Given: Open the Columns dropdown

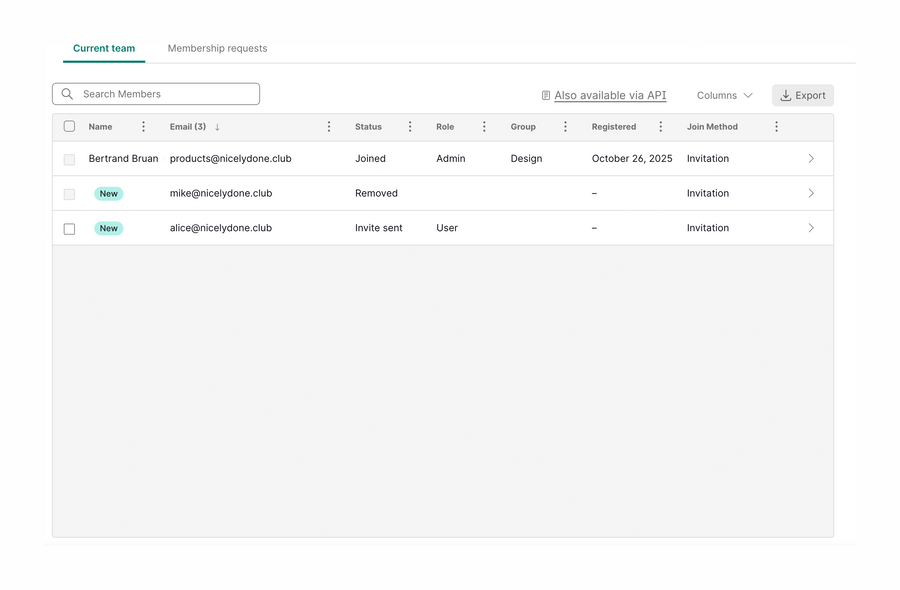Looking at the screenshot, I should pyautogui.click(x=723, y=95).
